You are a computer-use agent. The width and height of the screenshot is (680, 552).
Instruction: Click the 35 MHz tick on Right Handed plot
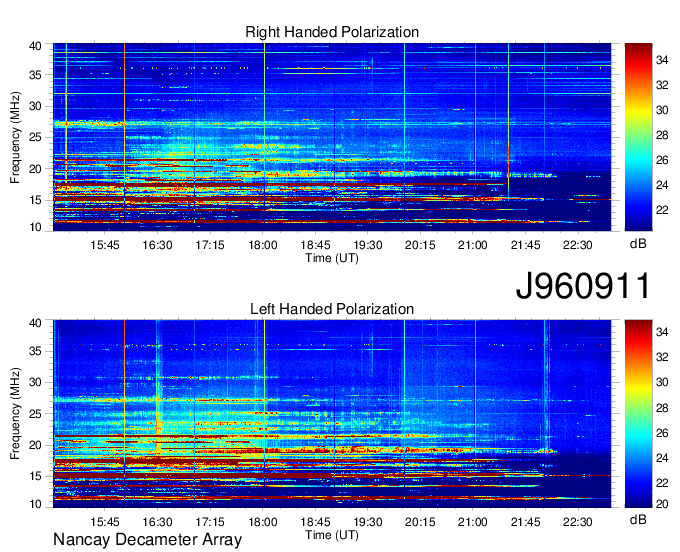(35, 75)
